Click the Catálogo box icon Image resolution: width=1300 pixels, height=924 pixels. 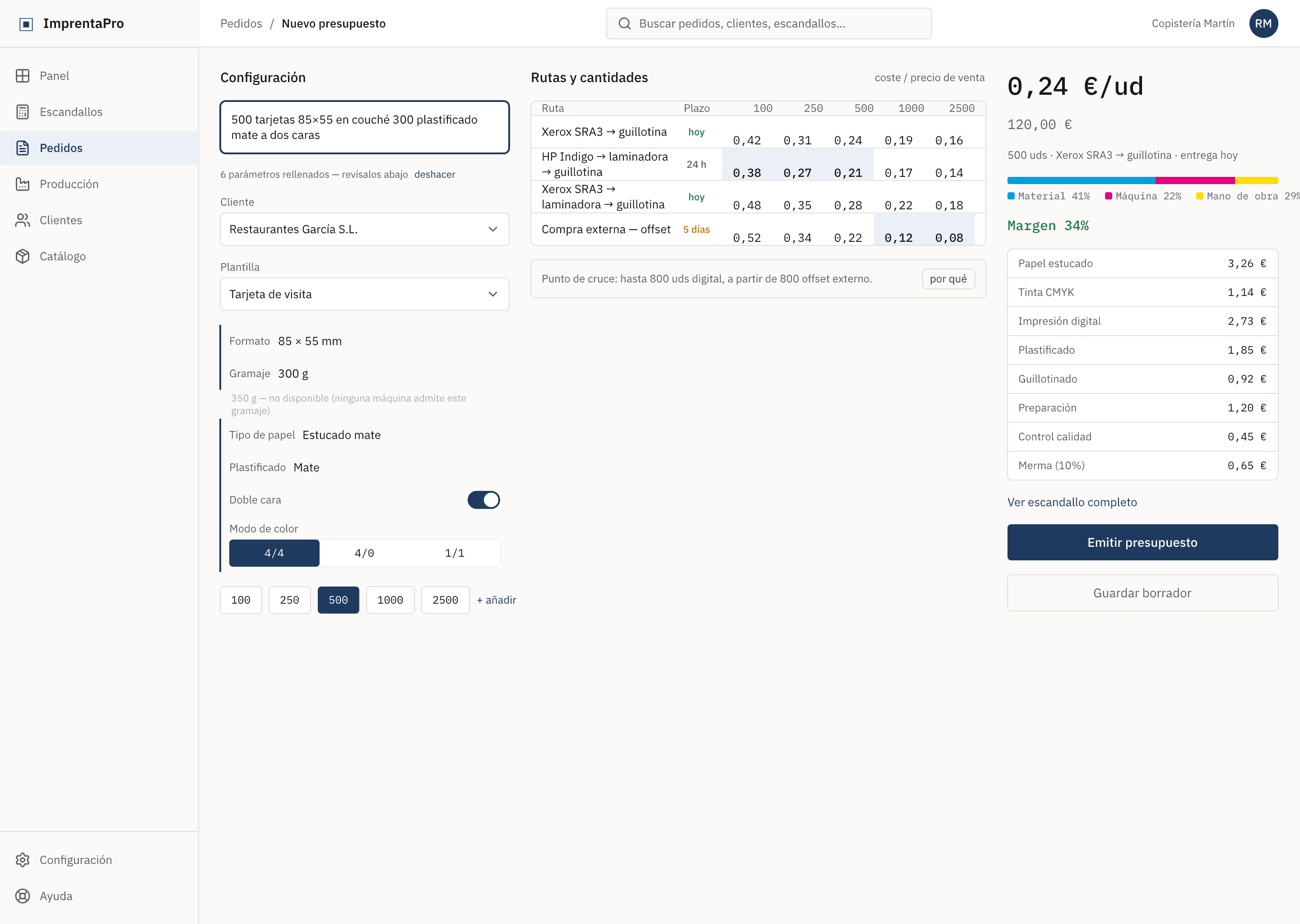23,257
